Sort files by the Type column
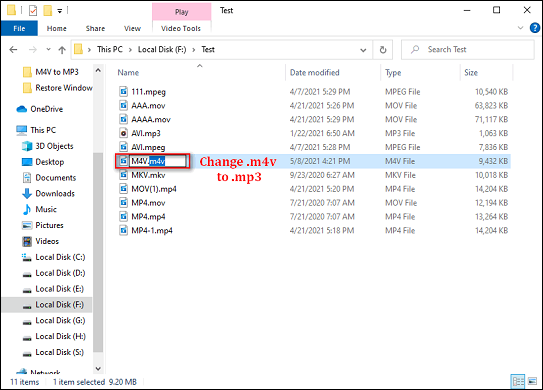 pyautogui.click(x=393, y=72)
